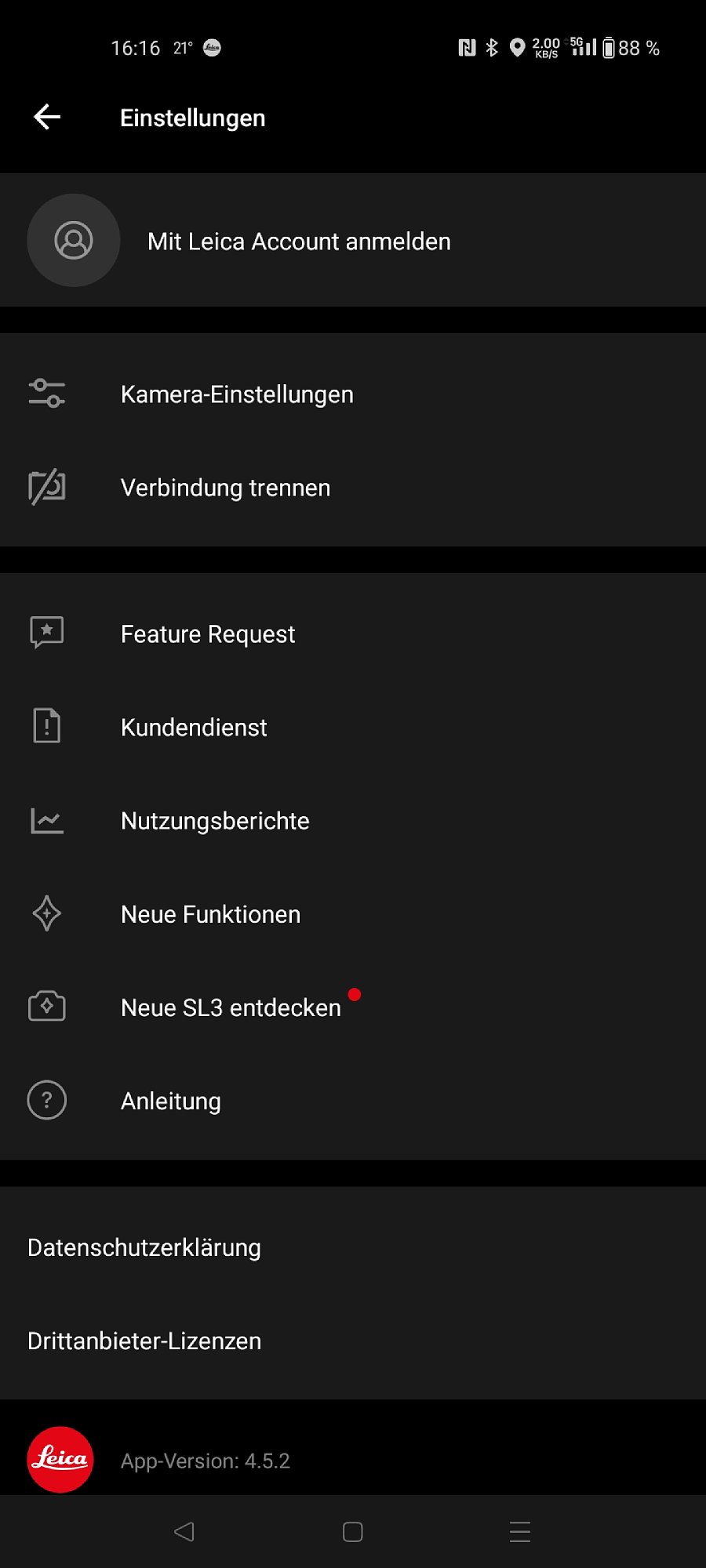706x1568 pixels.
Task: Tap the red Leica logo
Action: (60, 1459)
